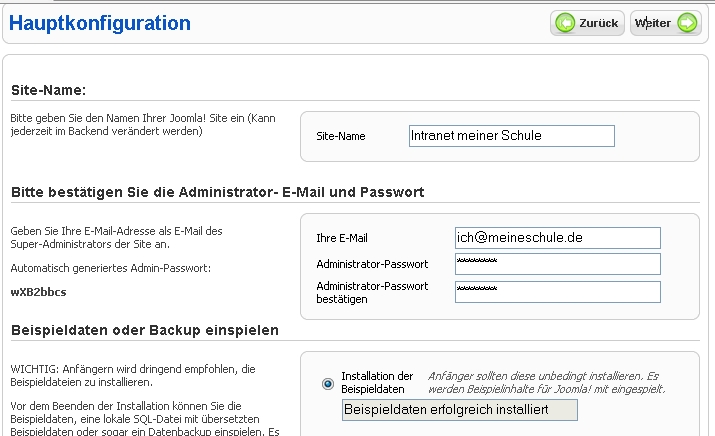Click the Site-Name label beside the input
This screenshot has width=715, height=436.
coord(340,136)
